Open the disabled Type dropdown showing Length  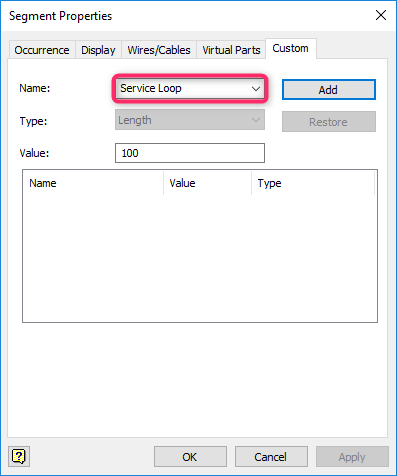(x=190, y=120)
